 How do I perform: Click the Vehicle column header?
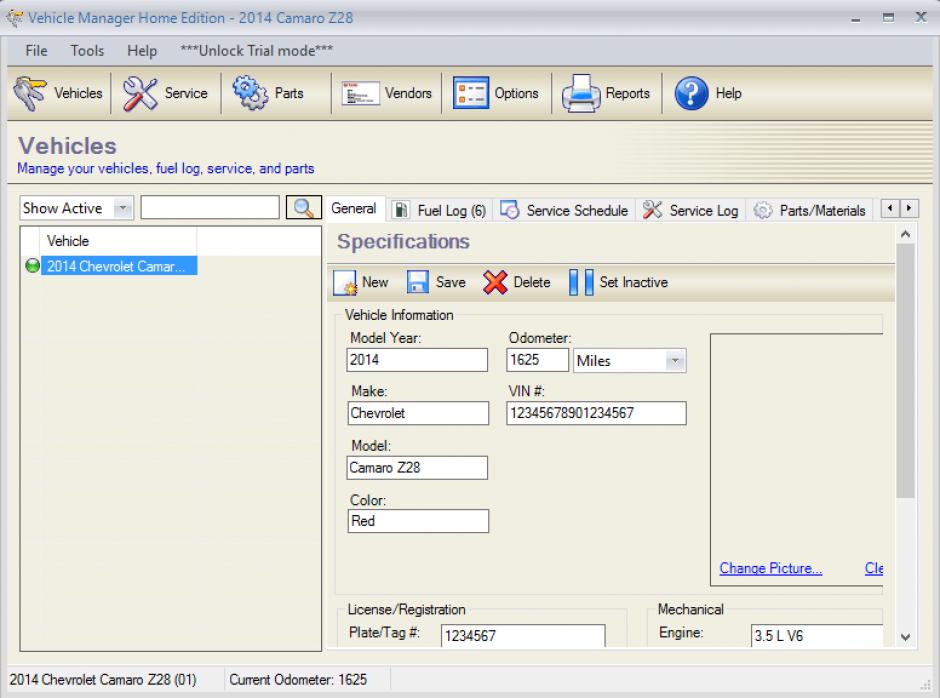coord(118,241)
